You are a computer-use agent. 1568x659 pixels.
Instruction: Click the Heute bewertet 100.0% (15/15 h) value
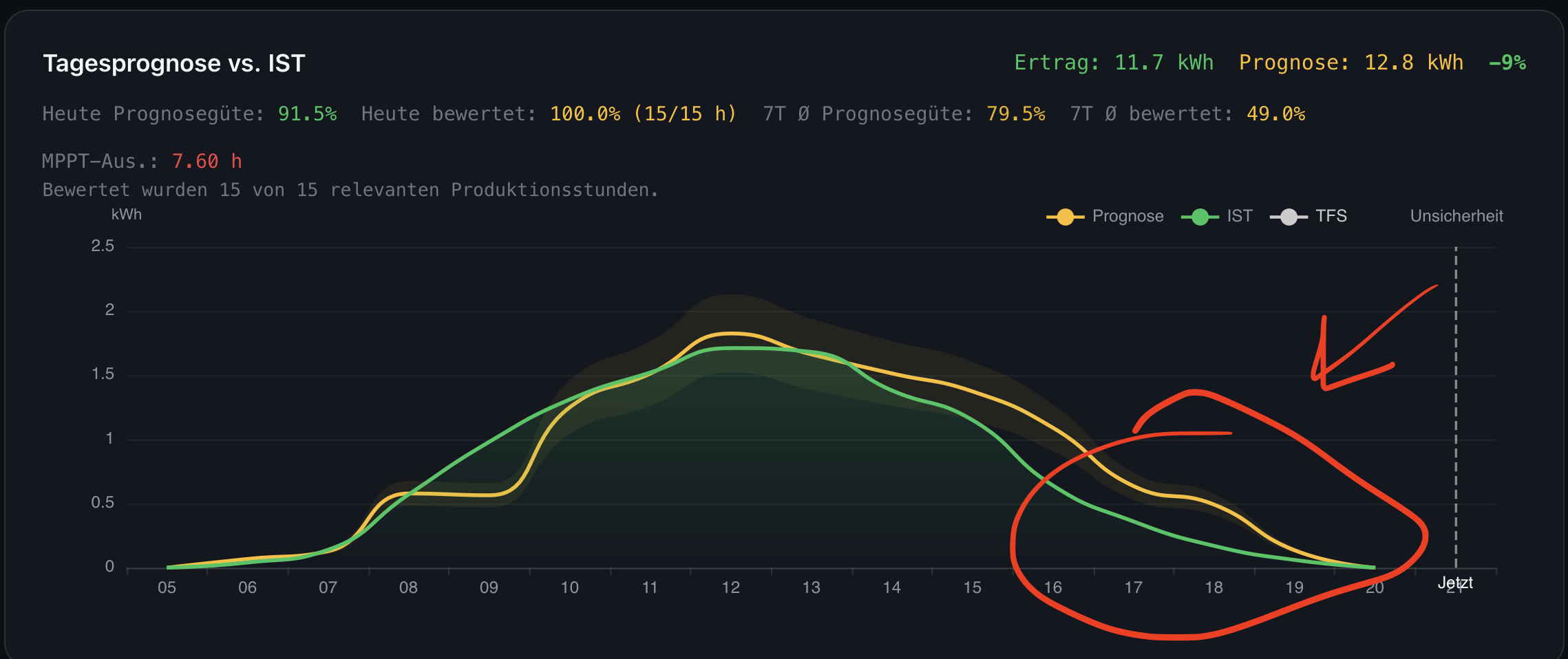point(643,114)
